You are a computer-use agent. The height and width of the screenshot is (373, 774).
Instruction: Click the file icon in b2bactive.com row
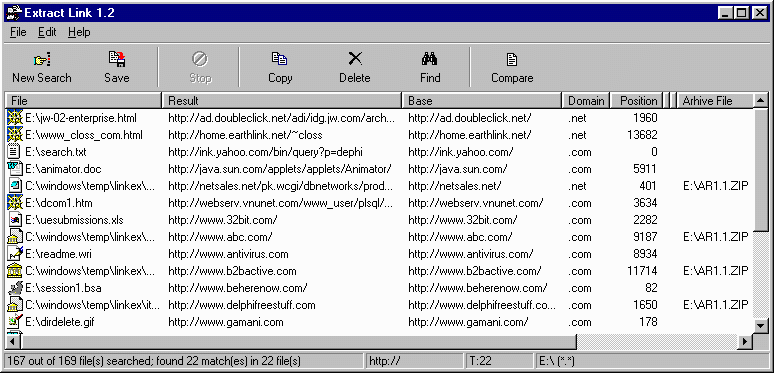(15, 271)
